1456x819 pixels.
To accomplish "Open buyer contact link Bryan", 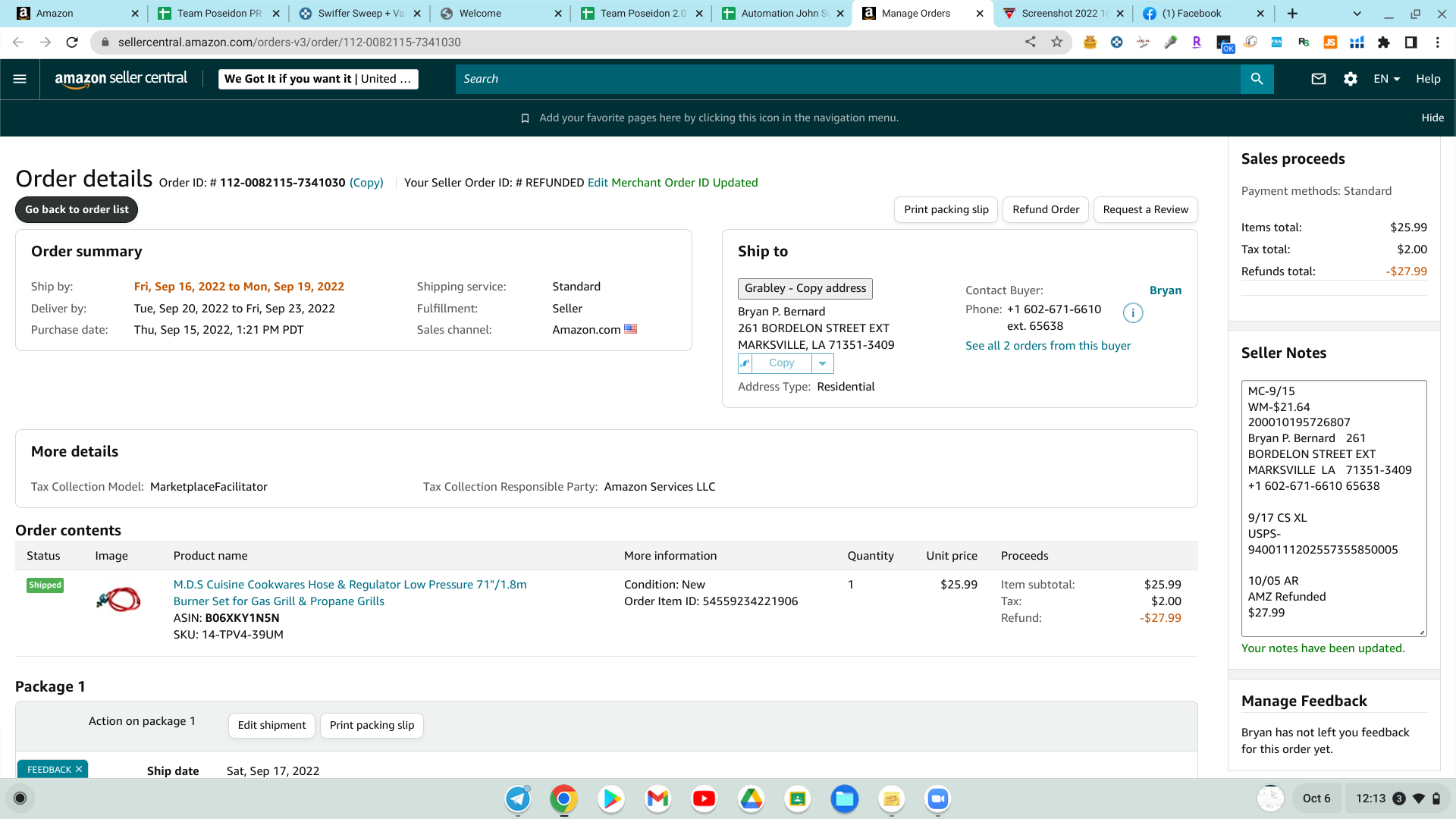I will click(1166, 290).
